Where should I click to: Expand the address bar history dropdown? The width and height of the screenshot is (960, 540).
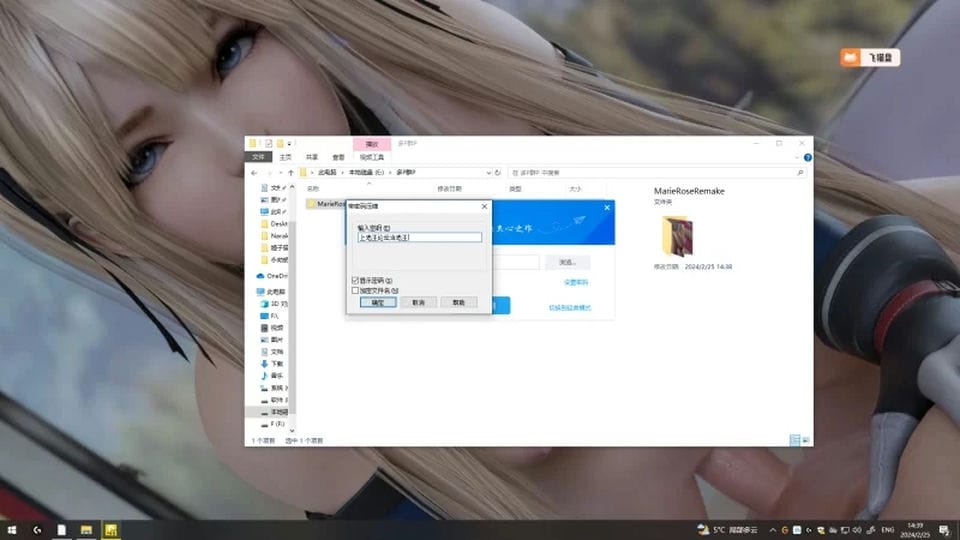488,173
